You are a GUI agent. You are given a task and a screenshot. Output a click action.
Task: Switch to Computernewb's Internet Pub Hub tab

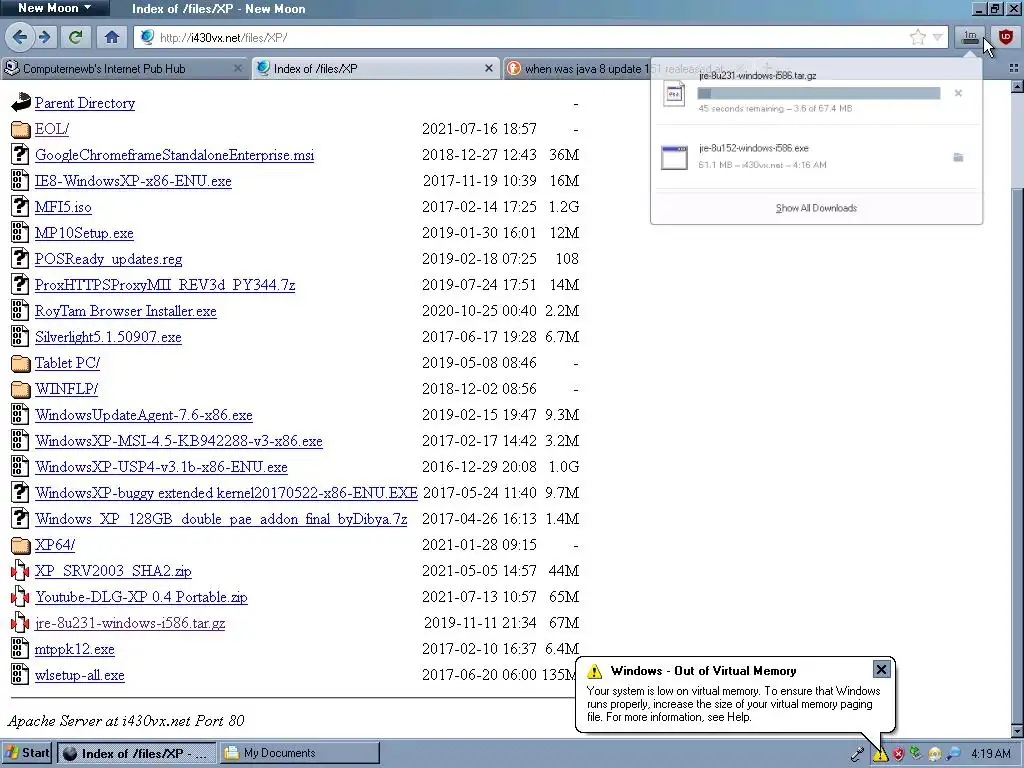pyautogui.click(x=125, y=69)
